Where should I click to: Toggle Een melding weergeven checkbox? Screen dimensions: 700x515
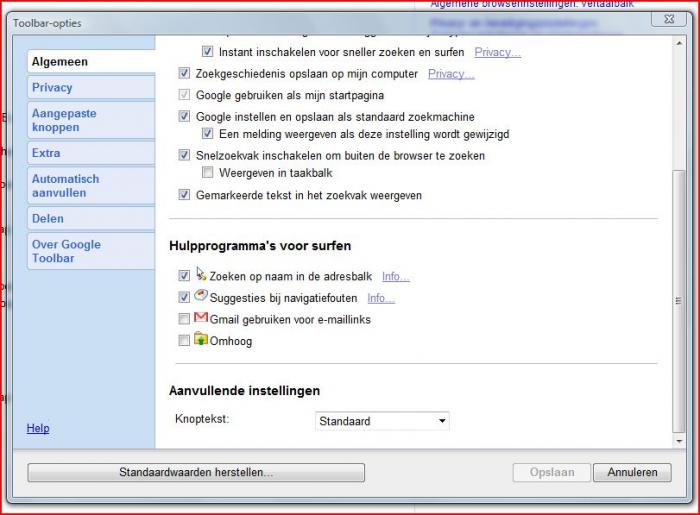tap(207, 133)
